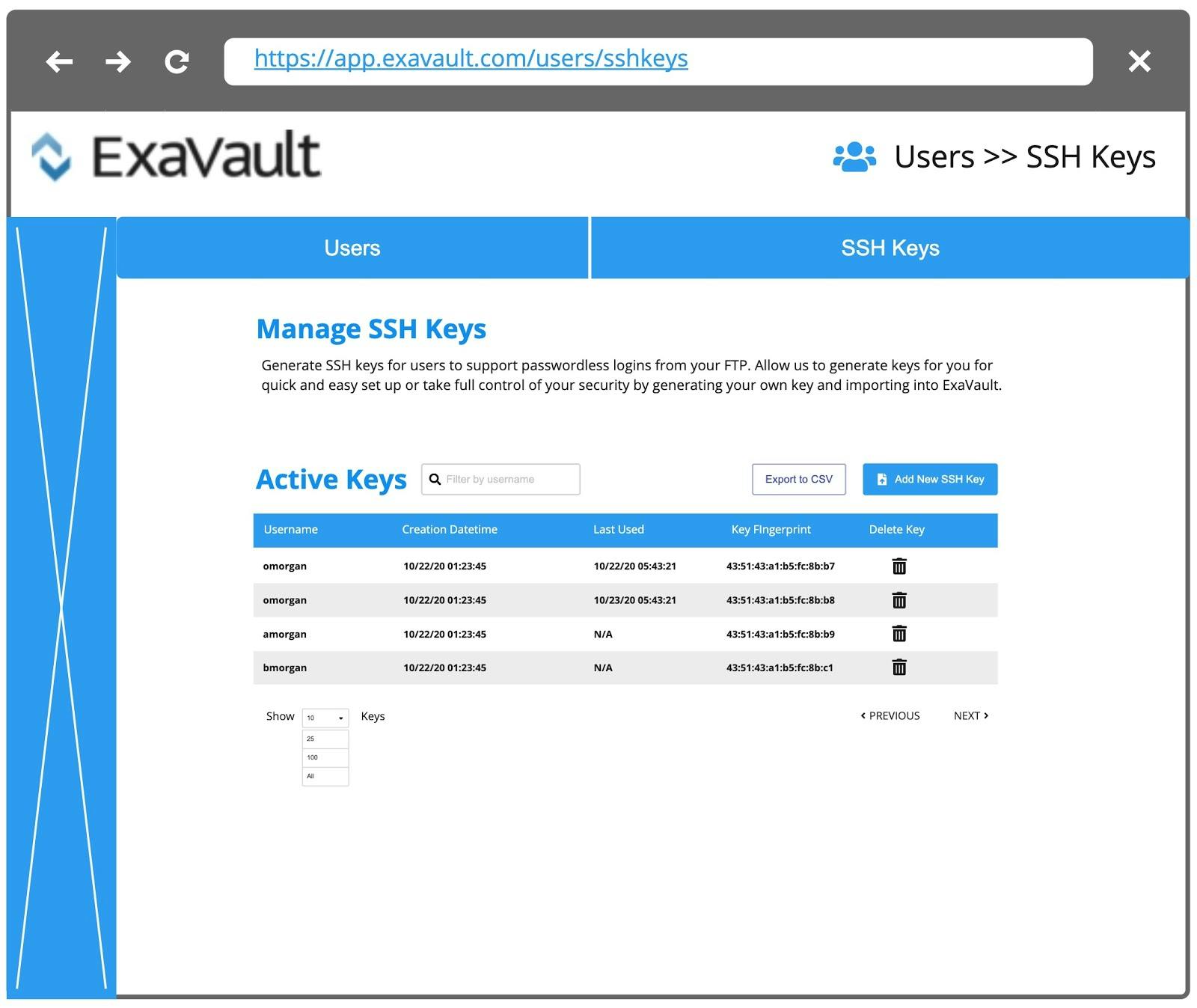
Task: Delete the key ending in b7
Action: tap(899, 566)
